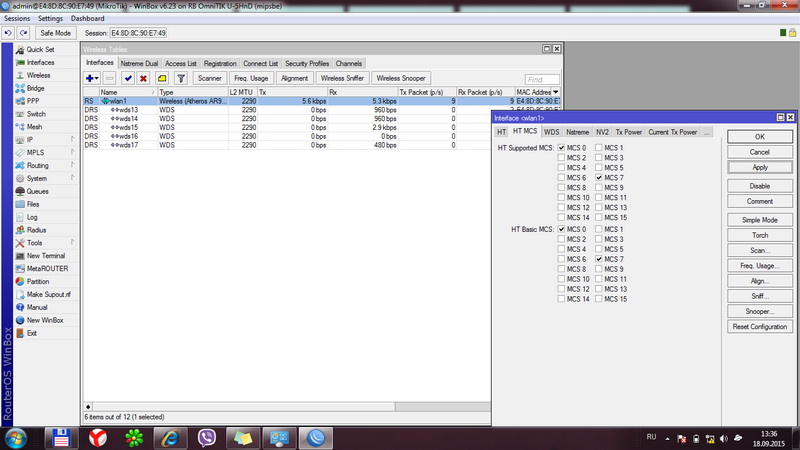Switch to the Registration tab
This screenshot has height=450, width=800.
pos(220,64)
